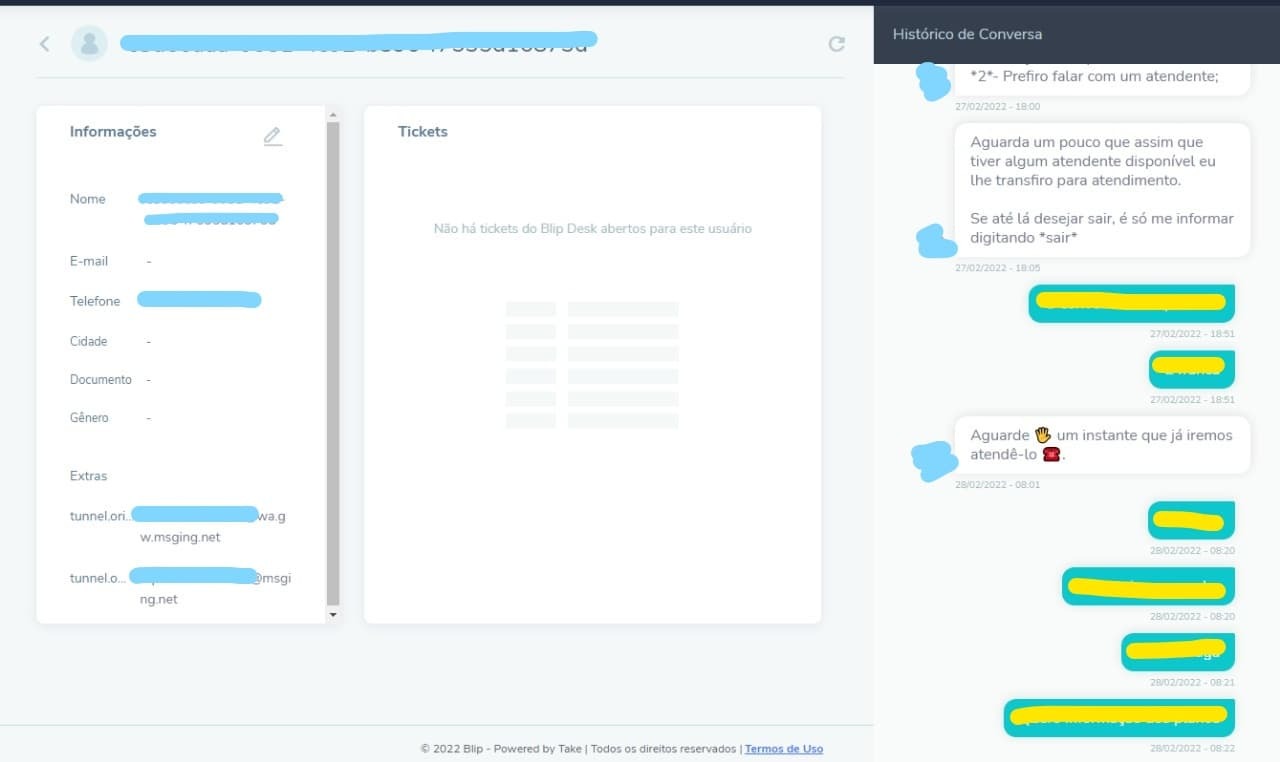Click the Histórico de Conversa header

pyautogui.click(x=967, y=34)
